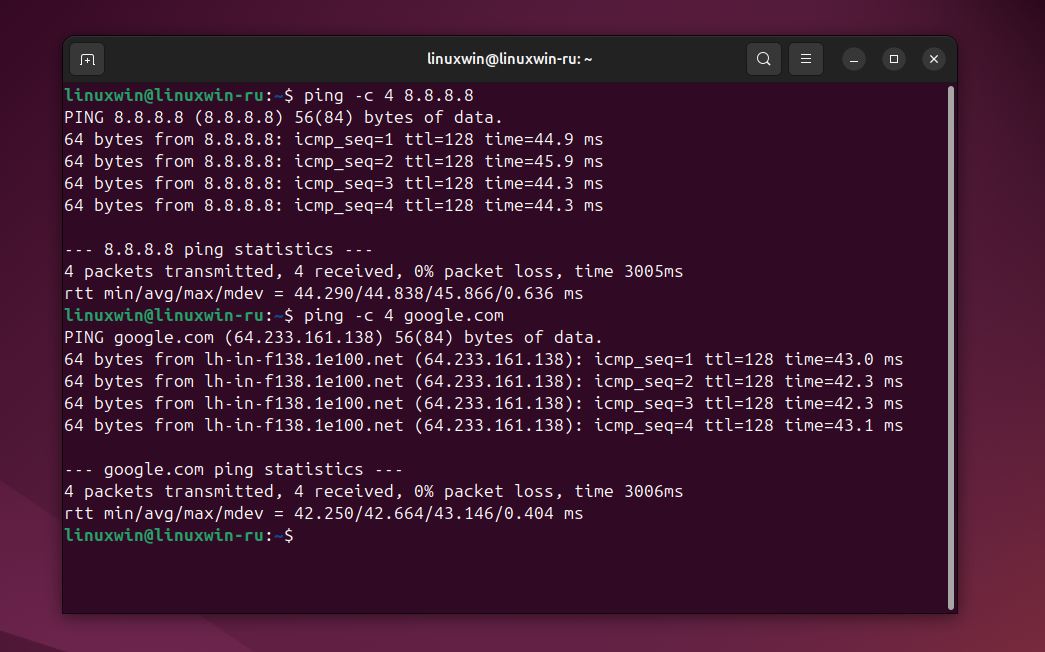
Task: Click the title linuxwin@linuxwin-ru: ~
Action: 509,59
